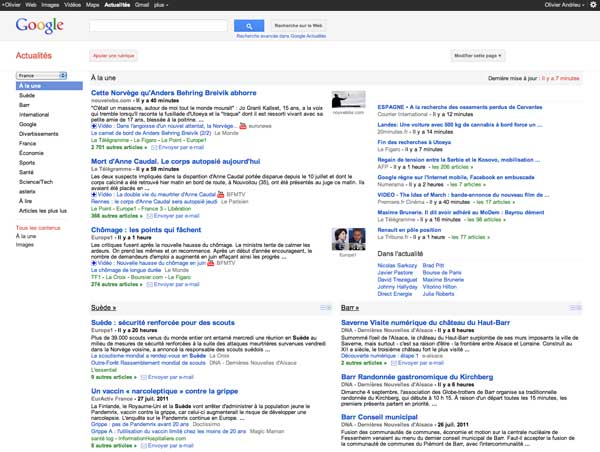Click YouTube icon beside the Anne Caudal video

[221, 193]
